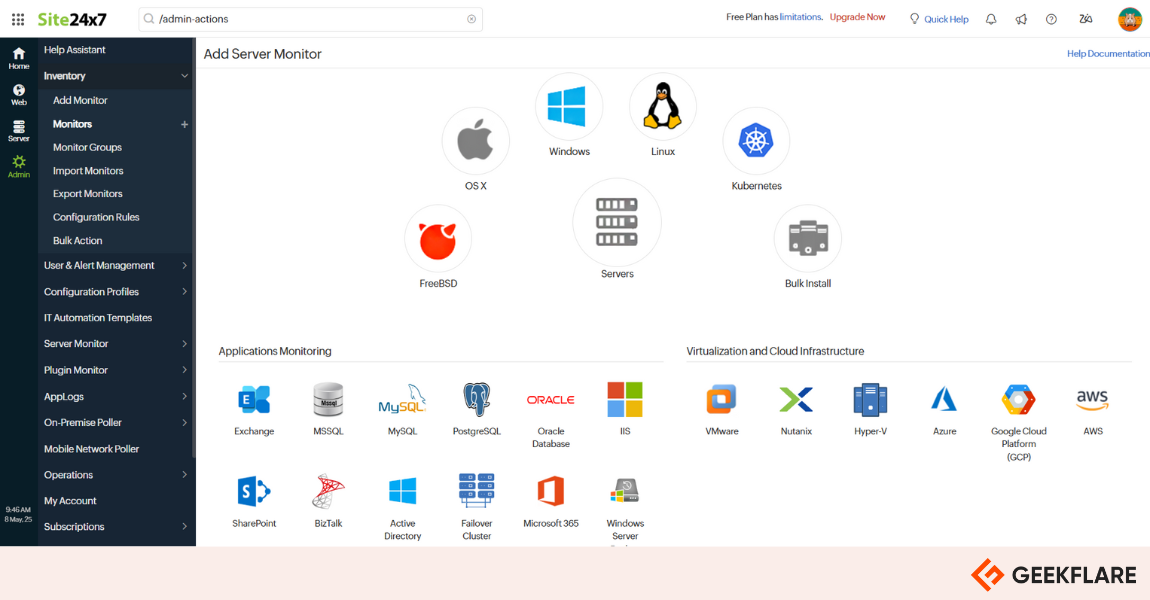The width and height of the screenshot is (1150, 600).
Task: Open the Bulk Install icon
Action: click(807, 238)
